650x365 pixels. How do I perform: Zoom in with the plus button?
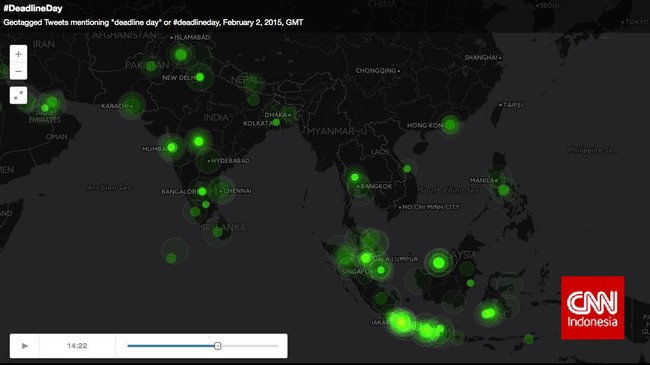(x=18, y=54)
